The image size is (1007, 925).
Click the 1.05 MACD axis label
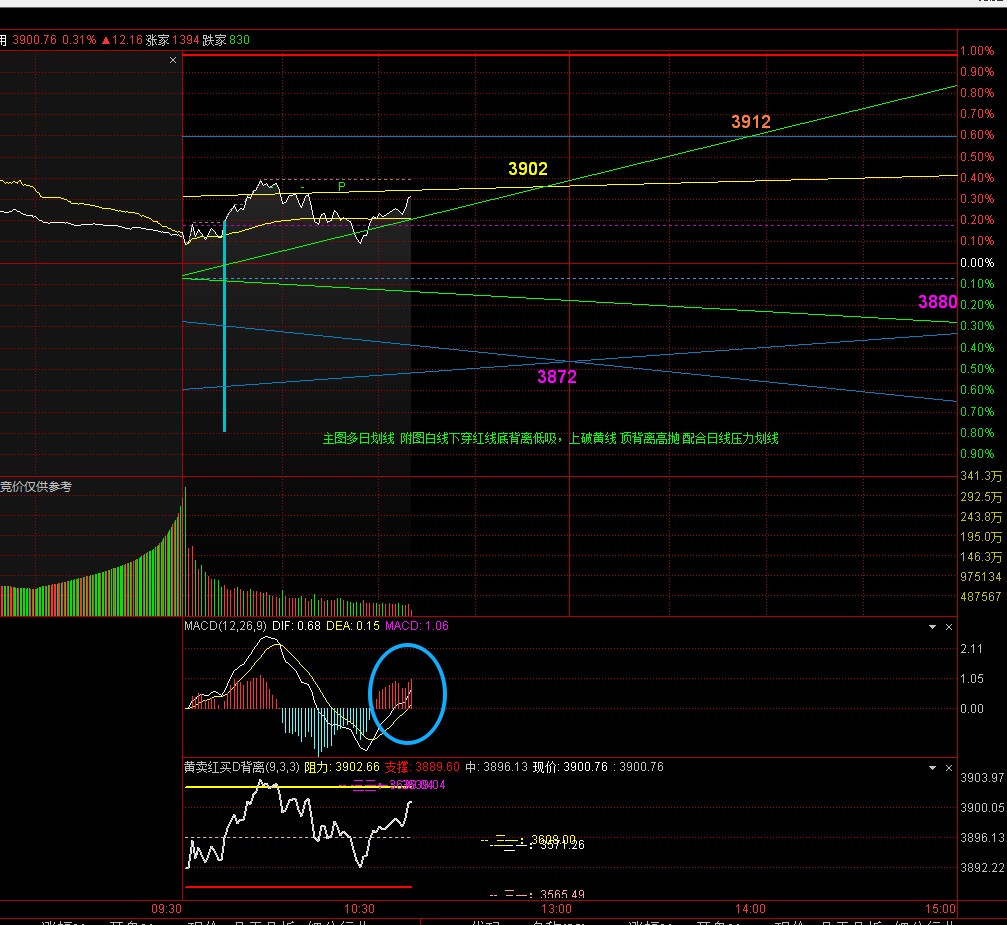pyautogui.click(x=972, y=679)
